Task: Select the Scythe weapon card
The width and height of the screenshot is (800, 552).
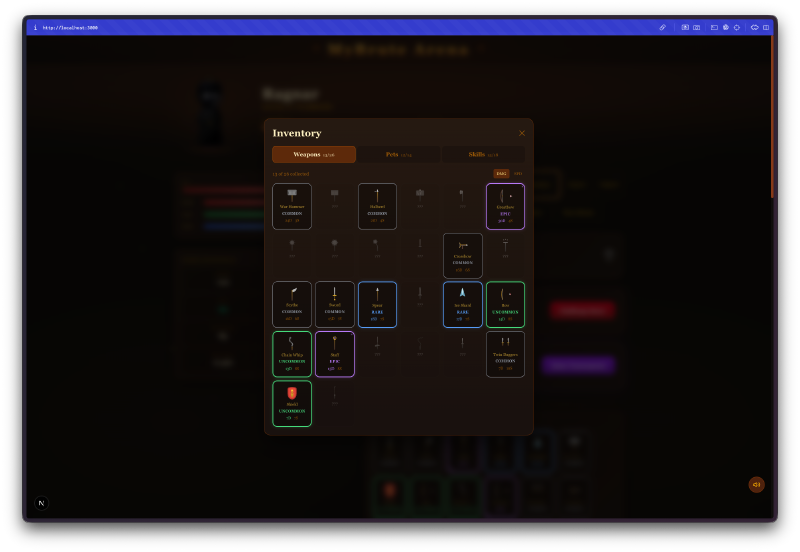Action: pos(292,304)
